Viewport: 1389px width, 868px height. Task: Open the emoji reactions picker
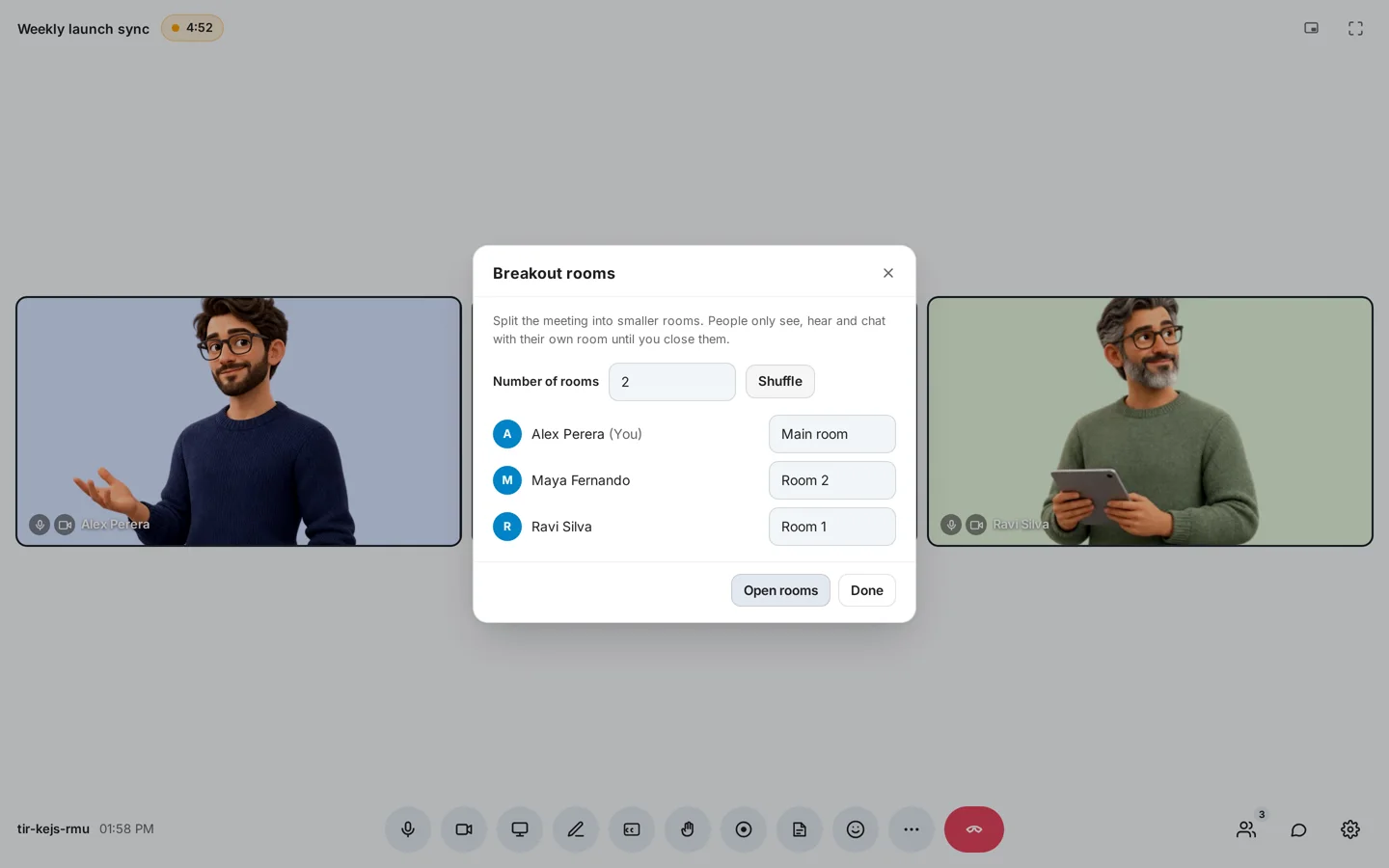point(856,829)
